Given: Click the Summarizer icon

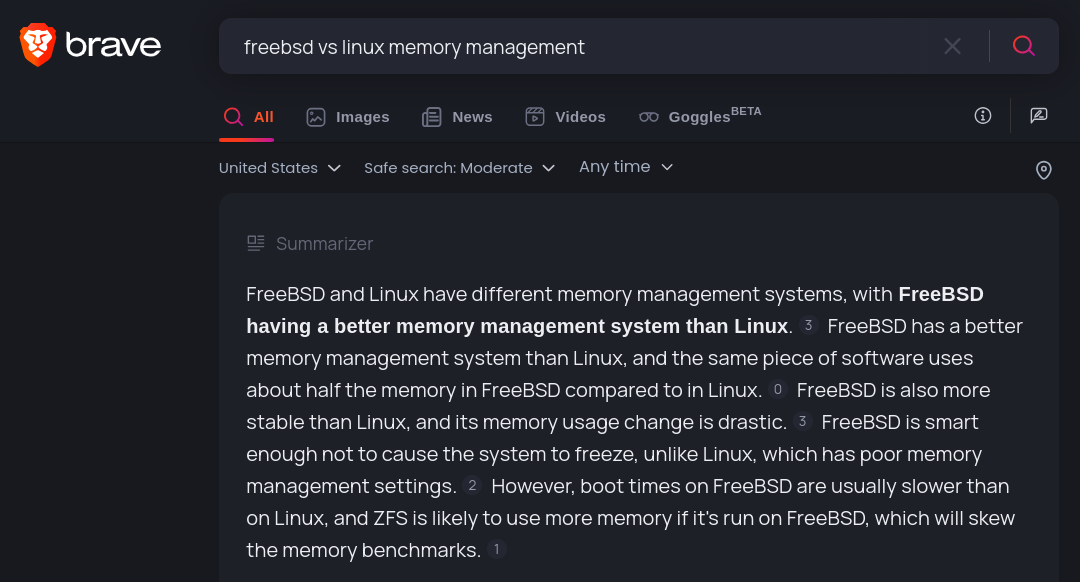Looking at the screenshot, I should point(256,243).
